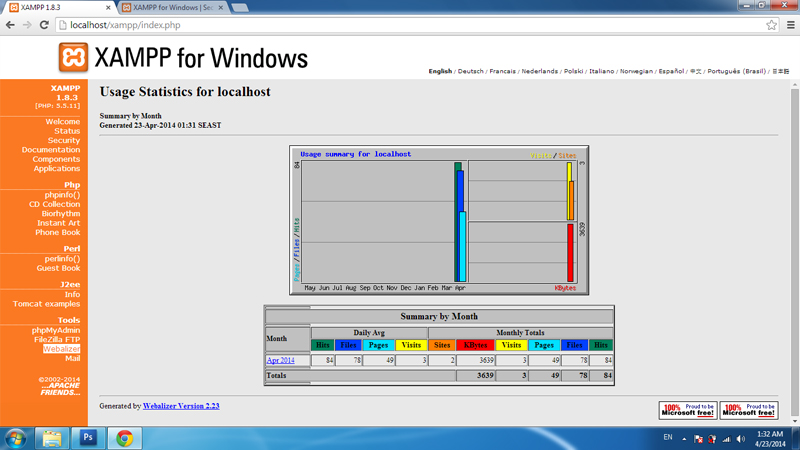Screen dimensions: 800x450
Task: Click the first Microsoft free badge
Action: (688, 410)
